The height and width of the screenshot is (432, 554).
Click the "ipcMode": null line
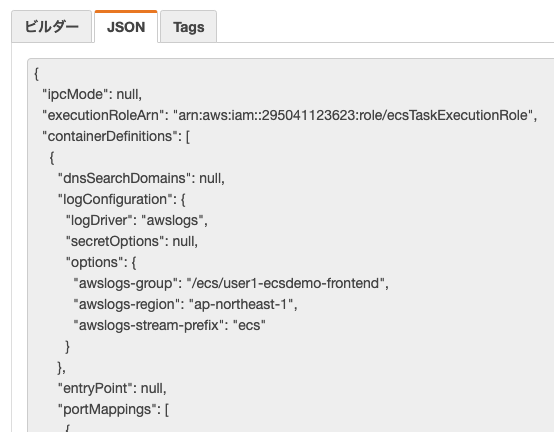tap(92, 94)
